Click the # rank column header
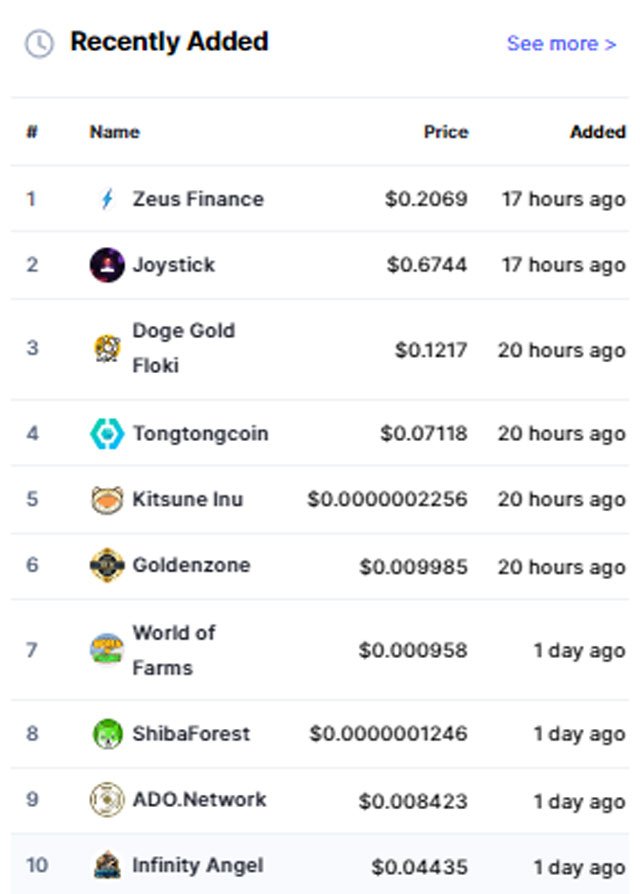This screenshot has width=640, height=894. pyautogui.click(x=32, y=132)
